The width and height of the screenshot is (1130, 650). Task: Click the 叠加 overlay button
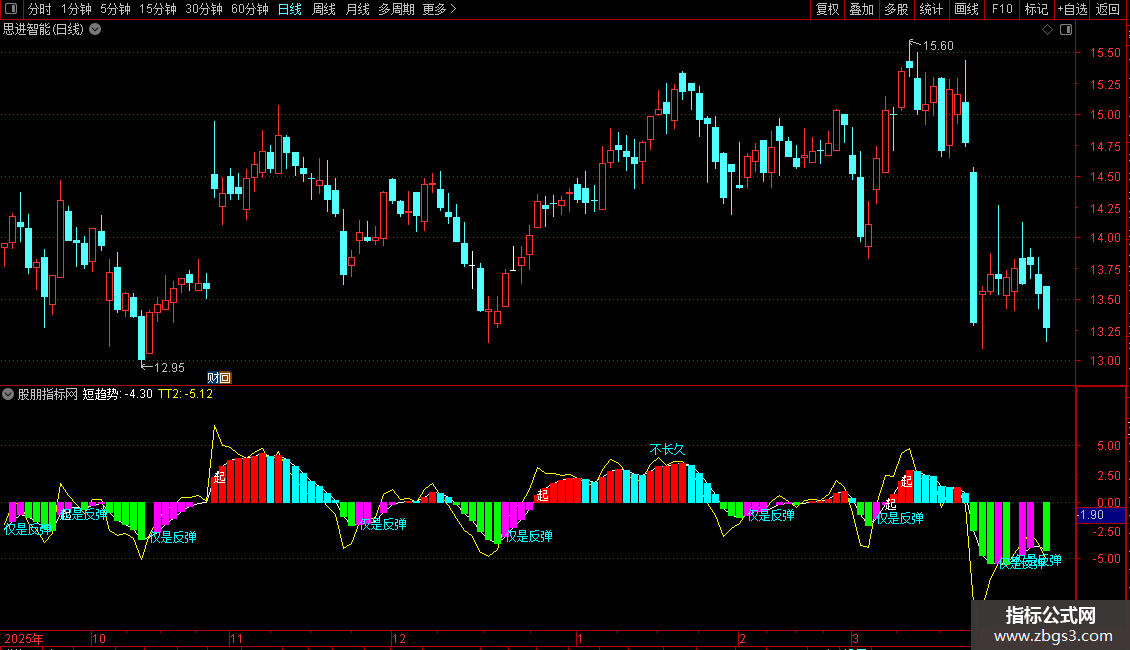pyautogui.click(x=861, y=9)
